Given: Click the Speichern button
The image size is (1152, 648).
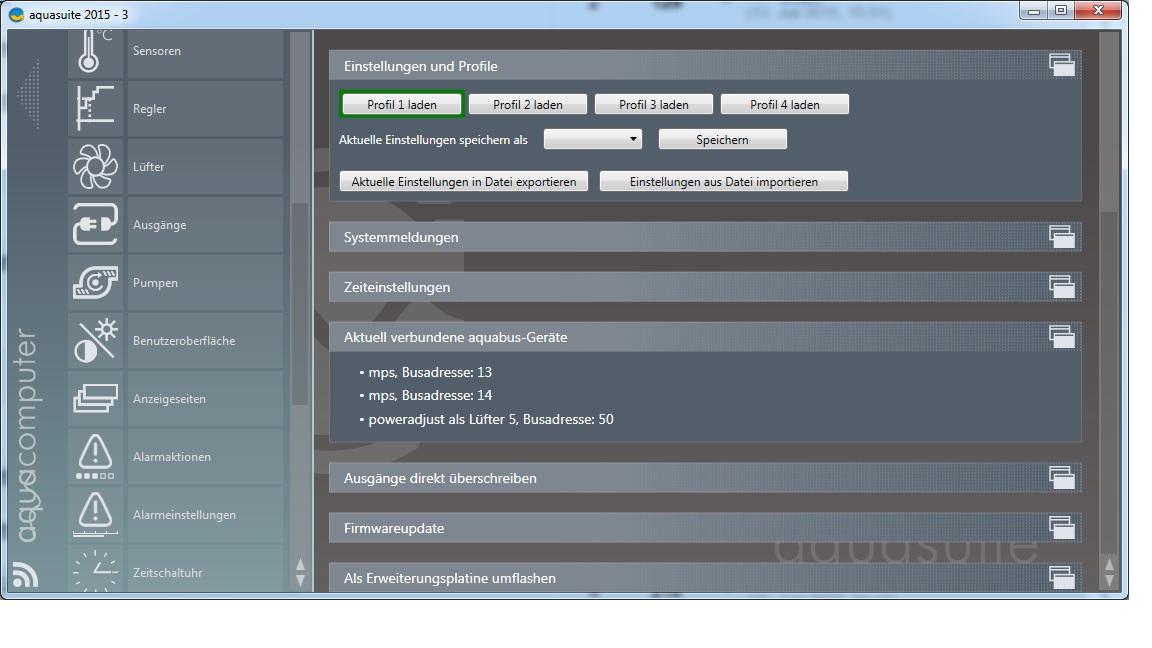Looking at the screenshot, I should tap(722, 140).
